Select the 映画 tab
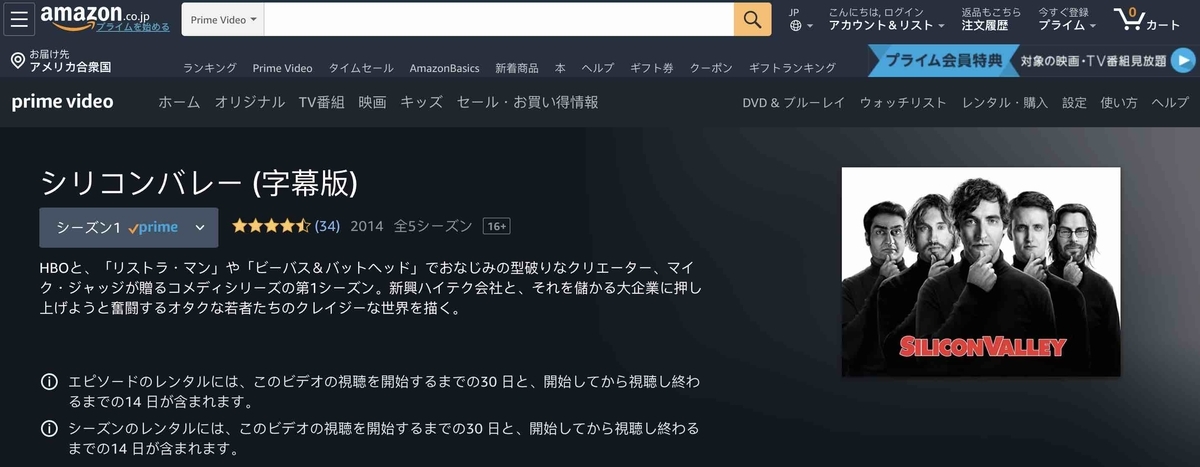The width and height of the screenshot is (1200, 467). pyautogui.click(x=372, y=102)
